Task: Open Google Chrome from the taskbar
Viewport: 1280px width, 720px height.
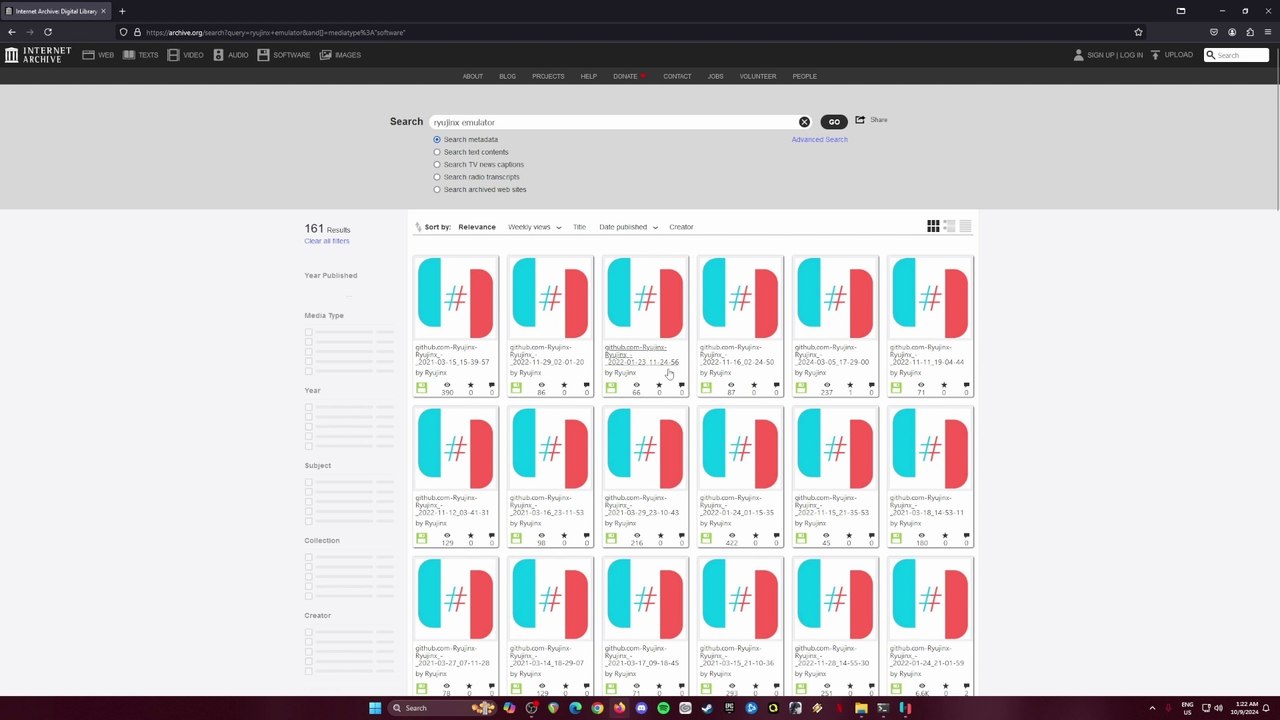Action: click(597, 708)
